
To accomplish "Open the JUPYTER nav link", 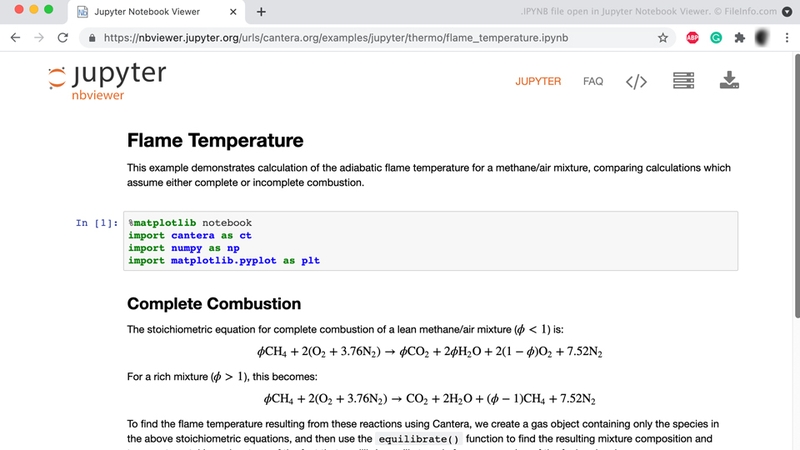I will pos(538,82).
